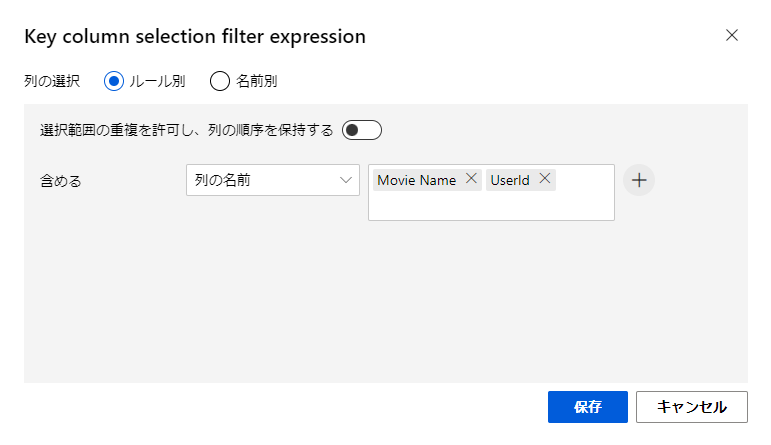The height and width of the screenshot is (445, 771).
Task: Toggle the allow selection overlap switch
Action: pyautogui.click(x=361, y=130)
